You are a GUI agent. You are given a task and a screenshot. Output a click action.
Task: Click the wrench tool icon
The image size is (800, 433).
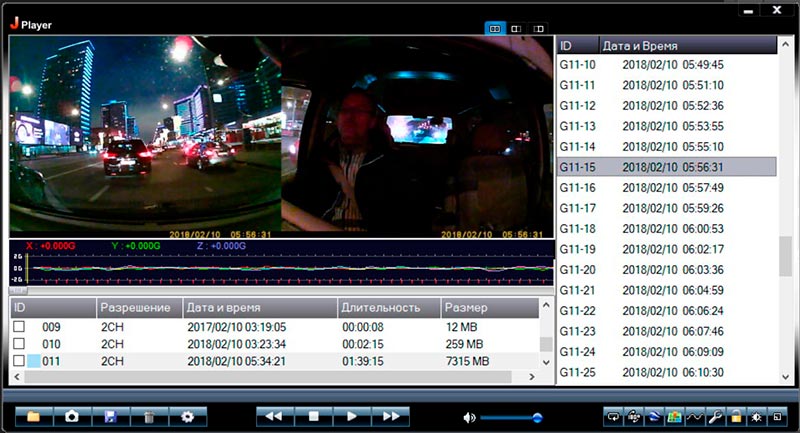(714, 416)
